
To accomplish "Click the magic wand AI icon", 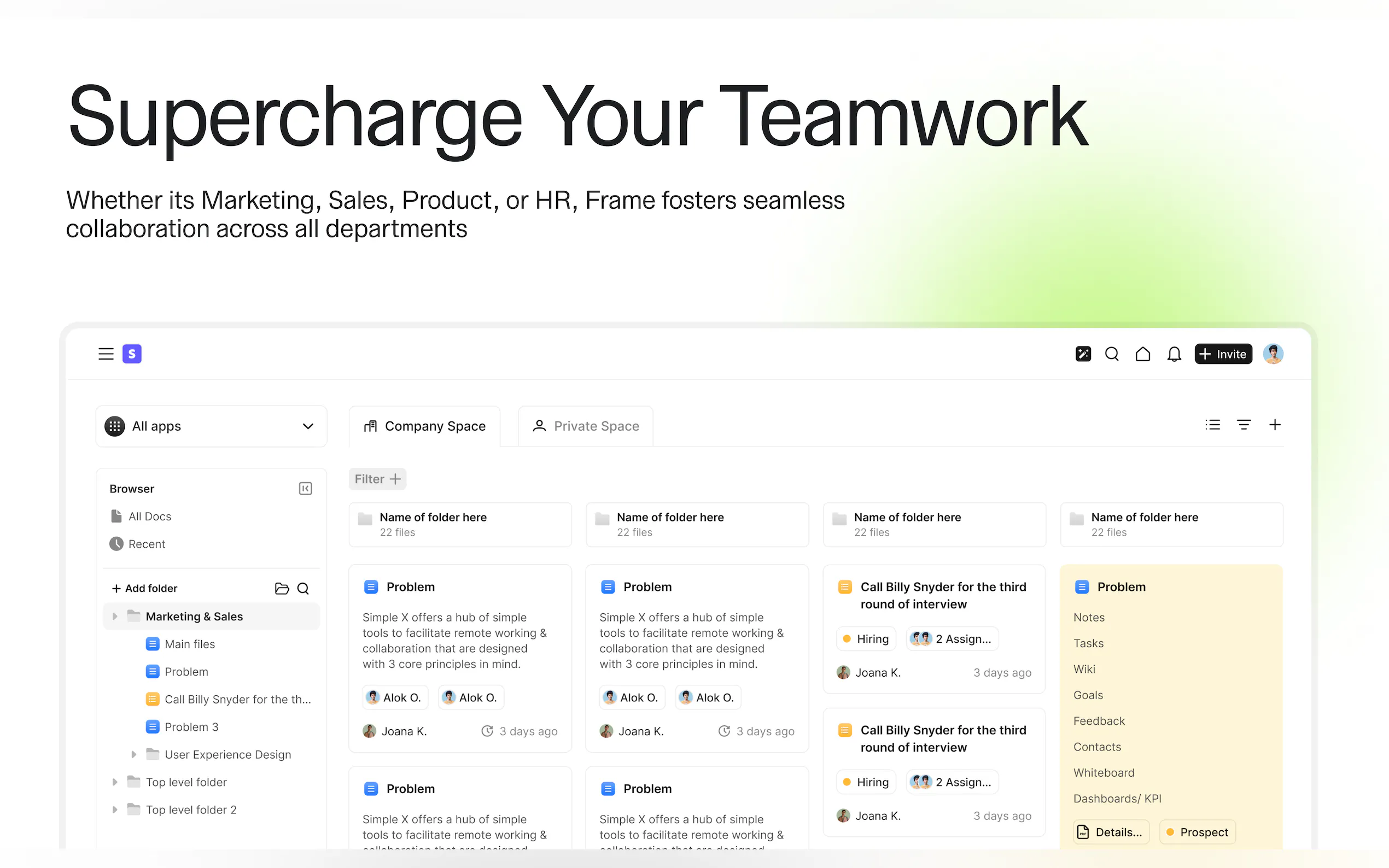I will 1082,354.
